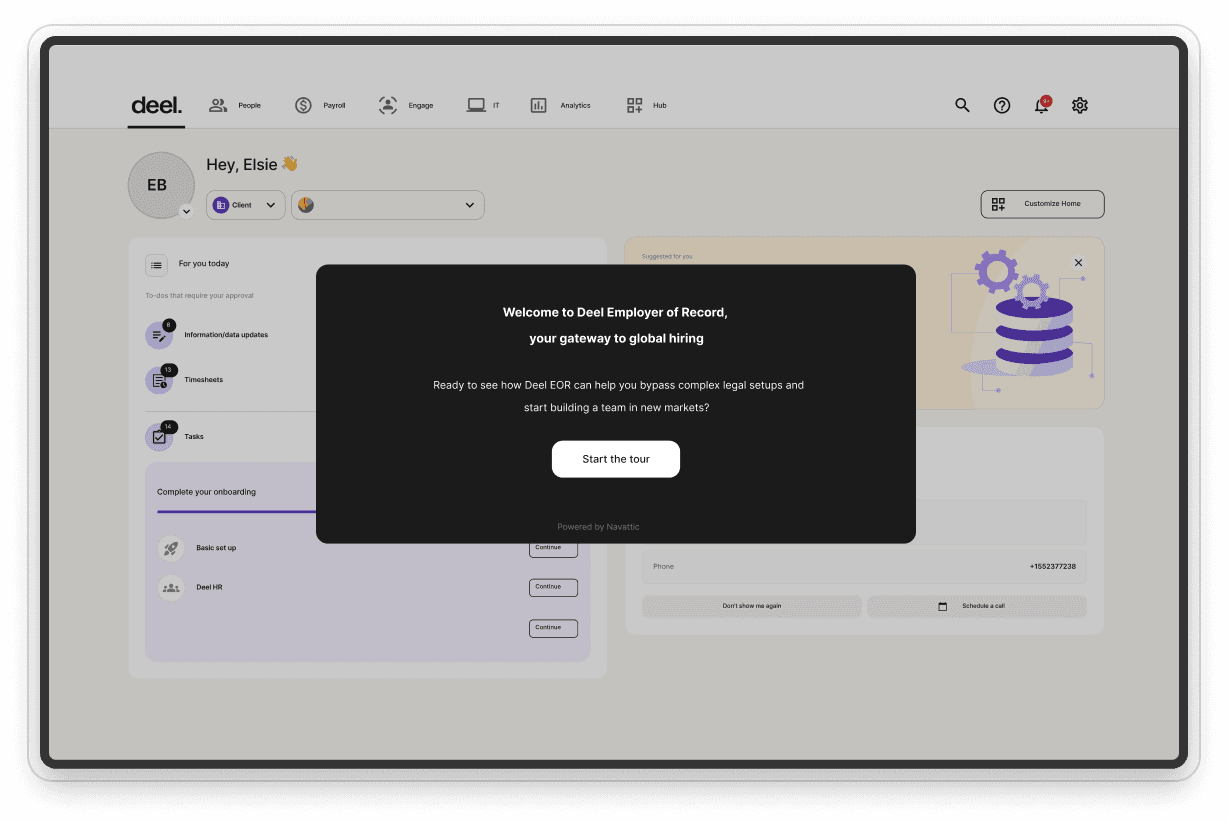Open the help question mark icon

1002,105
